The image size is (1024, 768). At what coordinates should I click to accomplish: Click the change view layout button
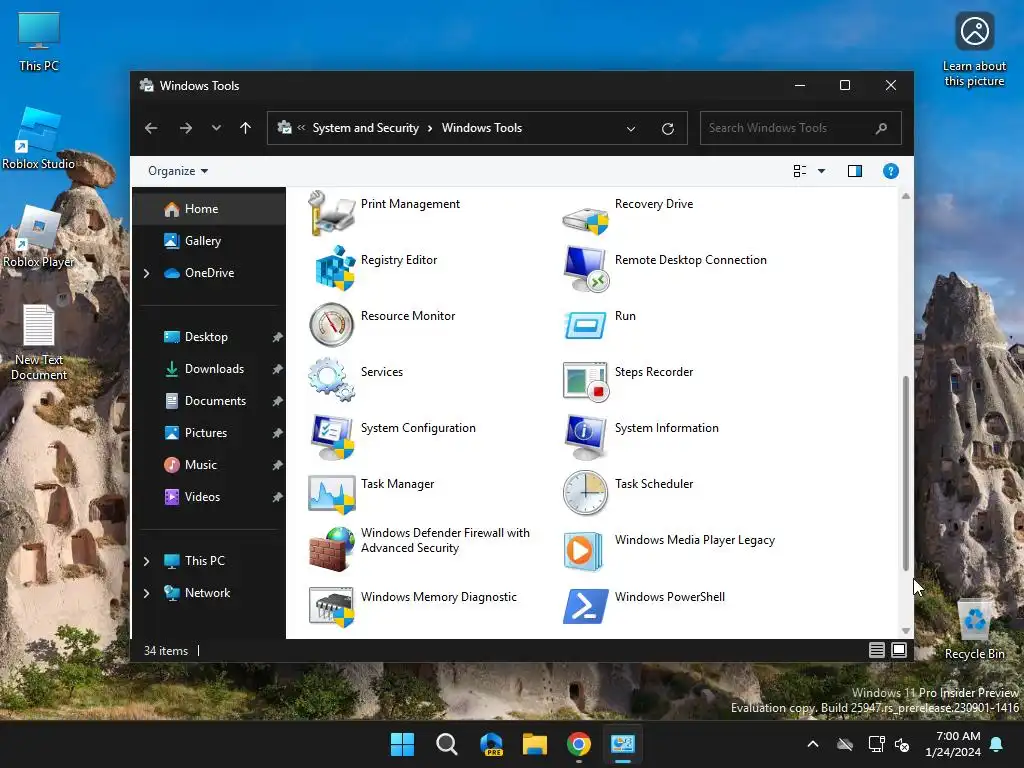tap(799, 171)
